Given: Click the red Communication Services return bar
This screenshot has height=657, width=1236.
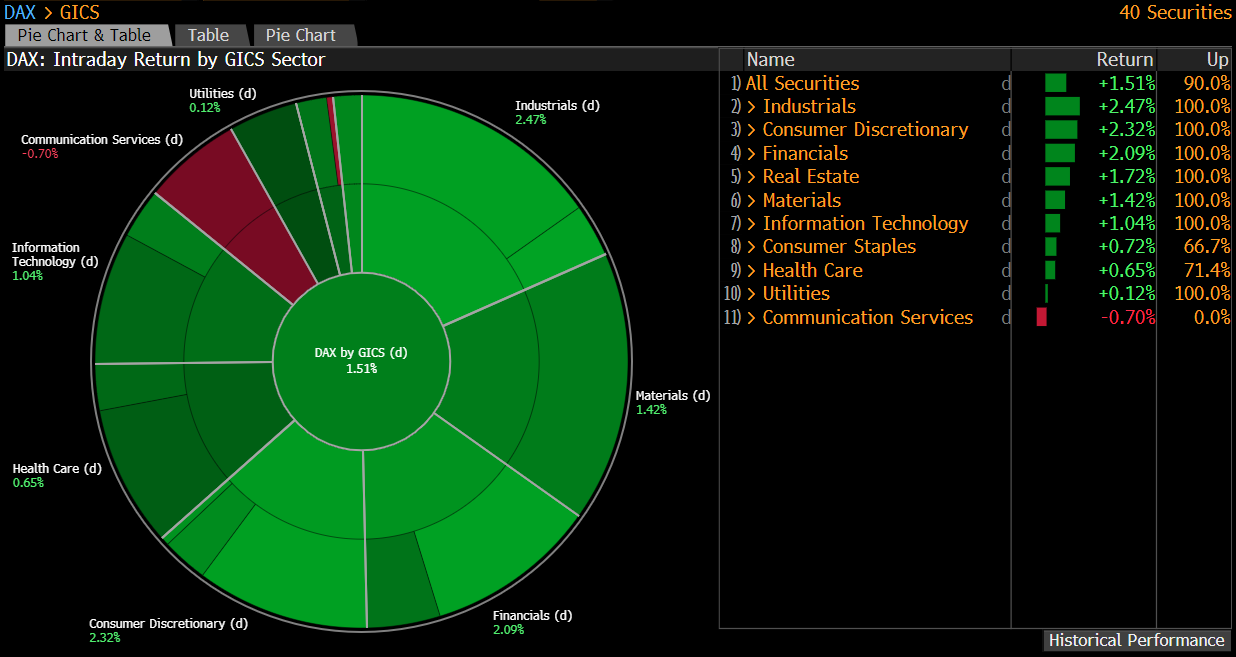Looking at the screenshot, I should (1041, 318).
